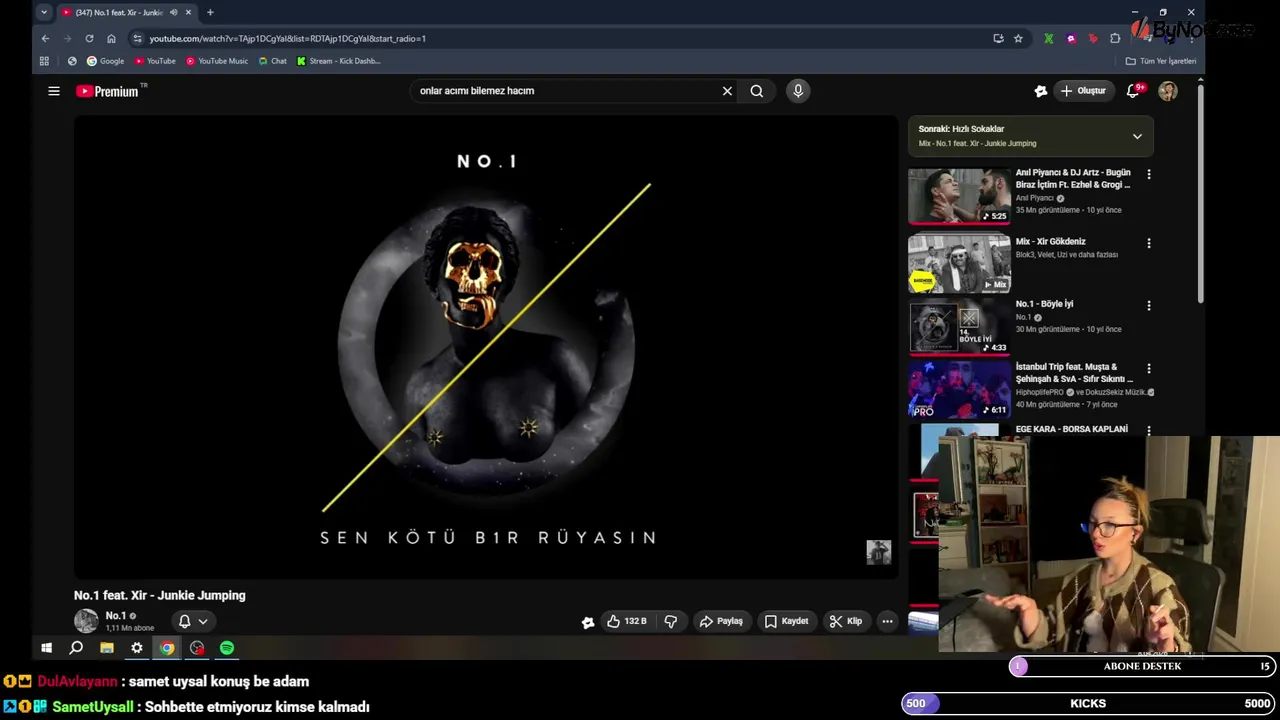Open the Tüm Yer İşaretleri folder
The image size is (1280, 720).
pos(1160,61)
